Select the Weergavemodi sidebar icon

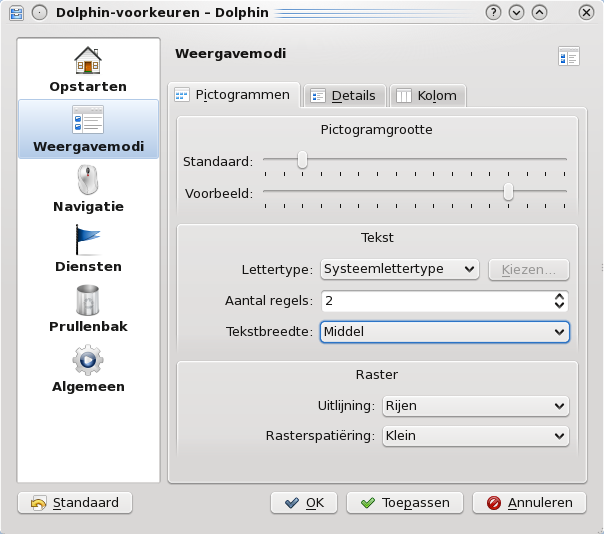pyautogui.click(x=88, y=121)
